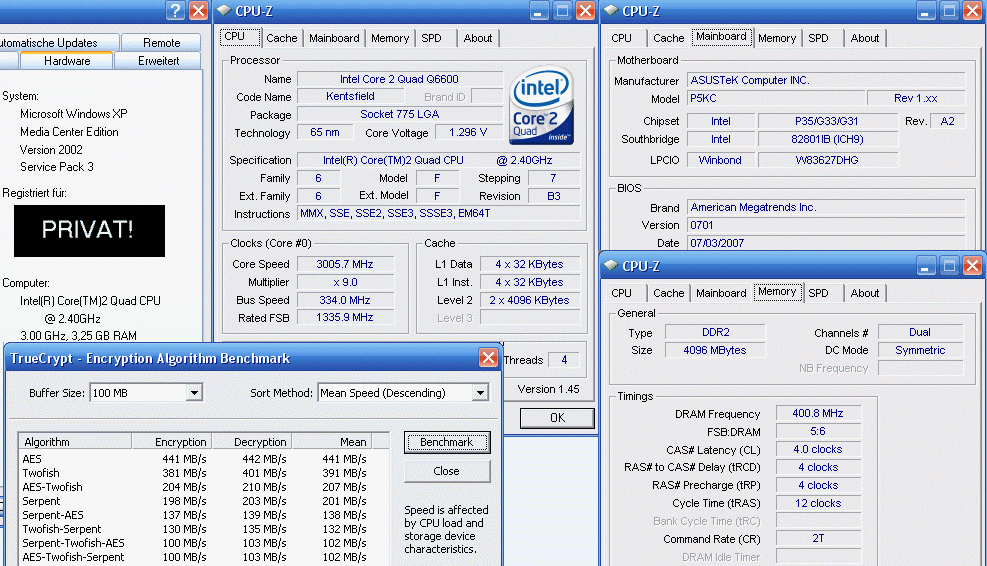Select the AES-Twofish benchmark row

tap(195, 487)
